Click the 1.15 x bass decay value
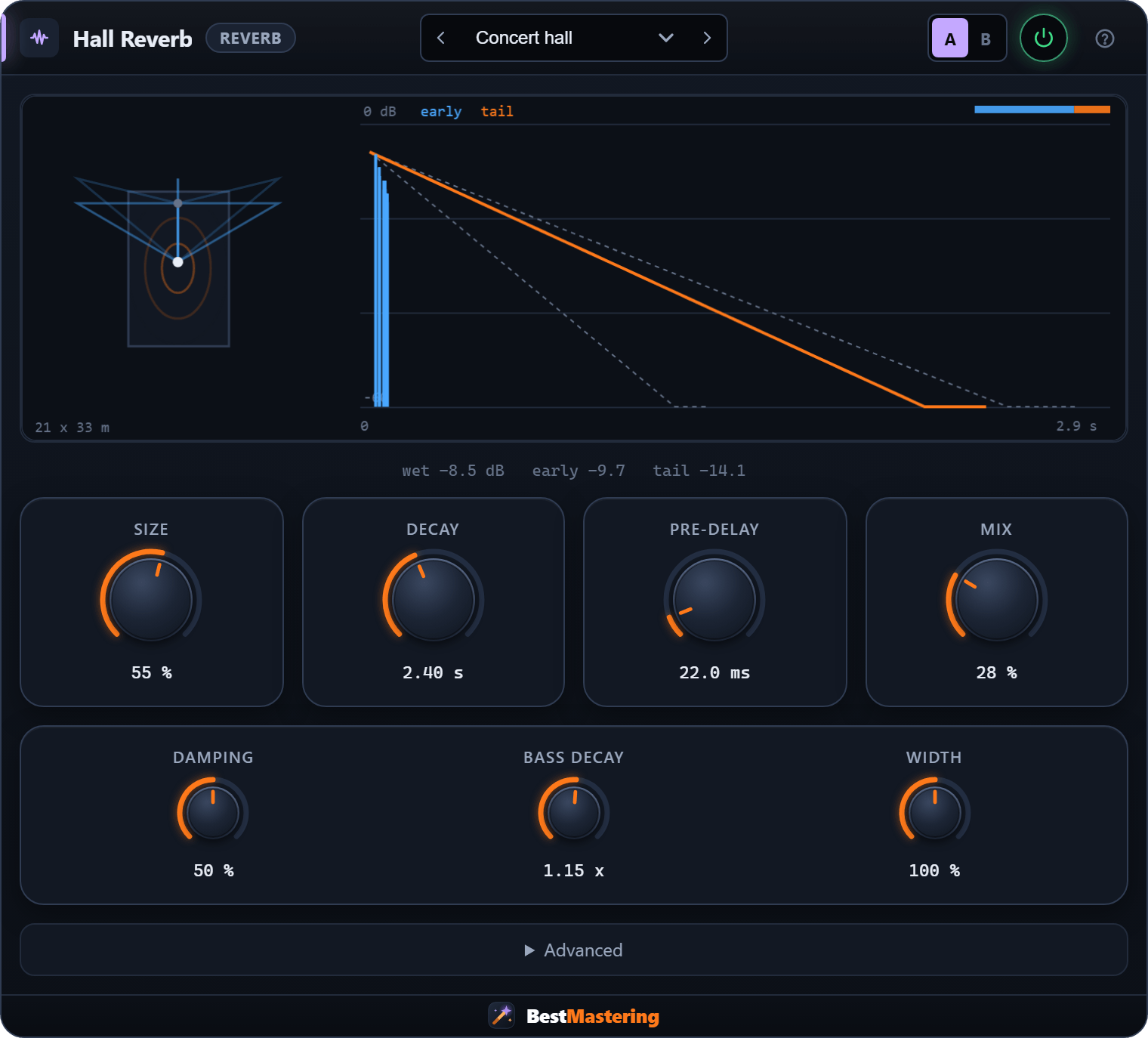1148x1038 pixels. coord(574,870)
